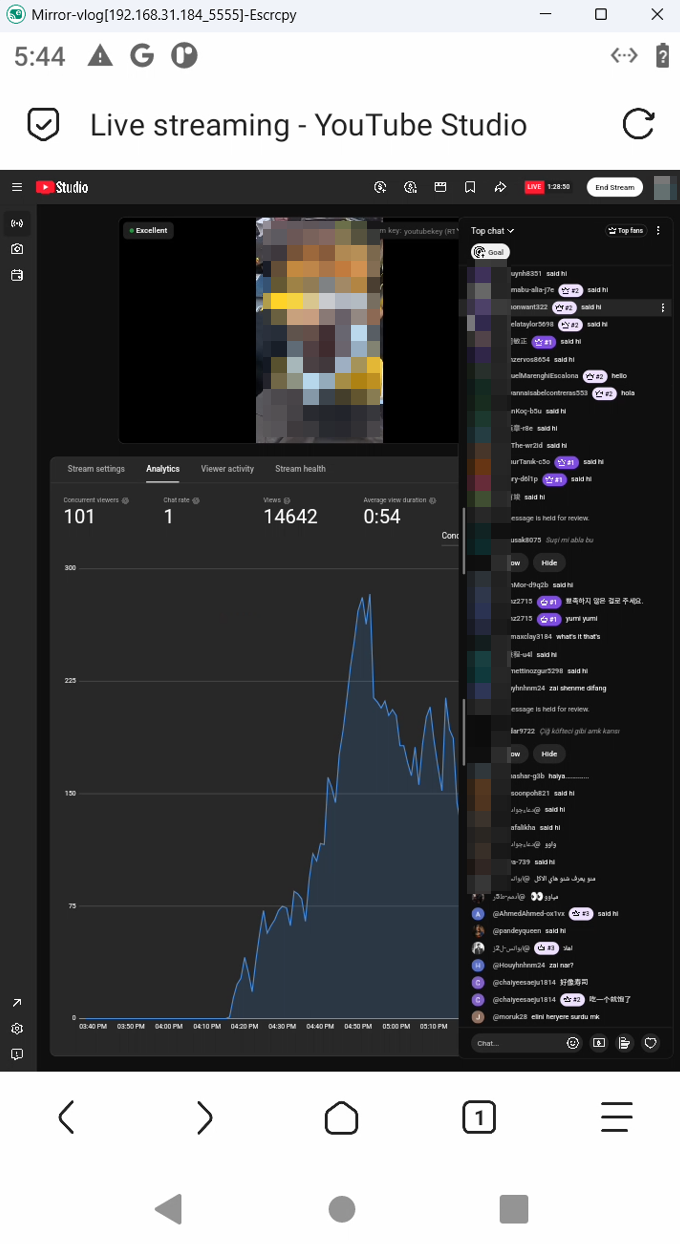680x1244 pixels.
Task: Open the browser tab switcher showing 1
Action: coord(479,1117)
